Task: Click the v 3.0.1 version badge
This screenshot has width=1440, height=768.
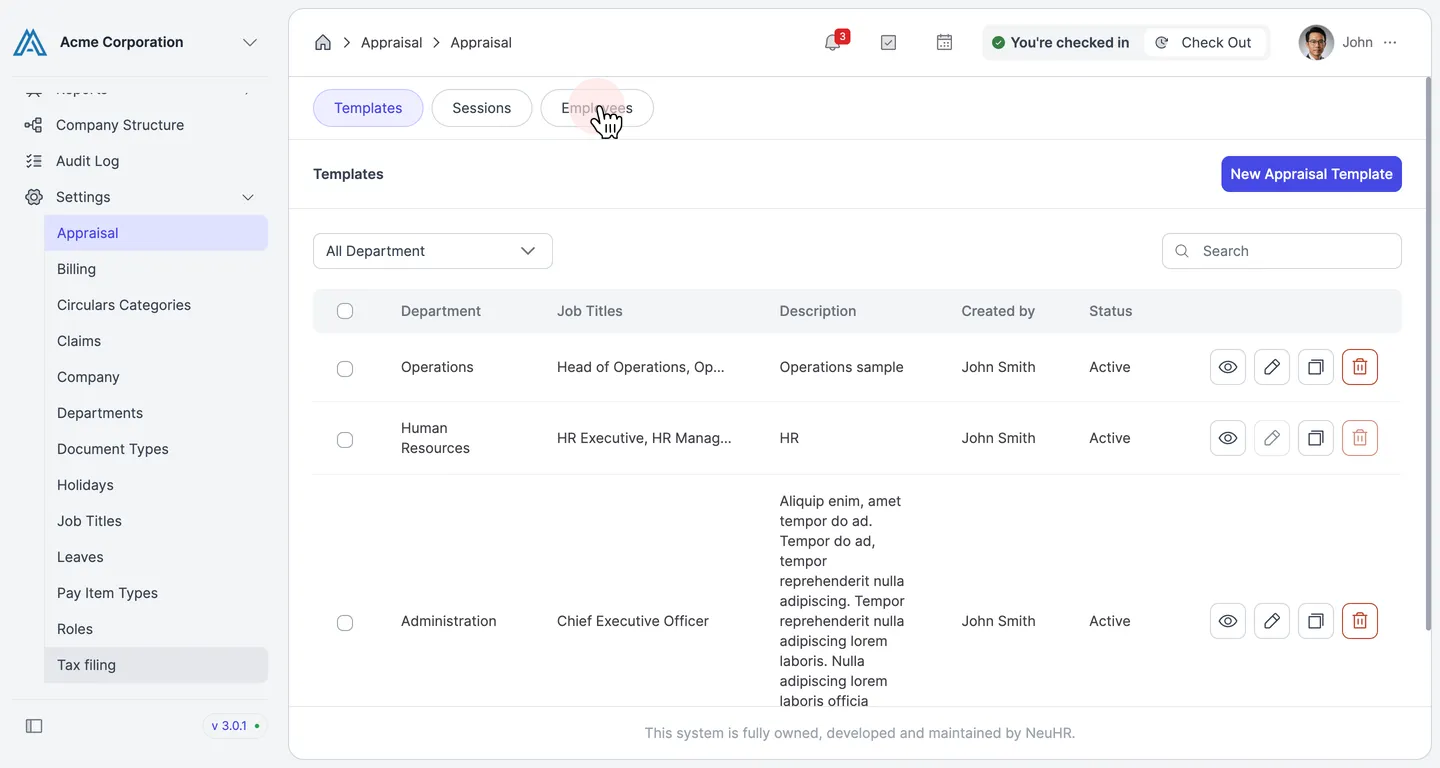Action: [x=235, y=726]
